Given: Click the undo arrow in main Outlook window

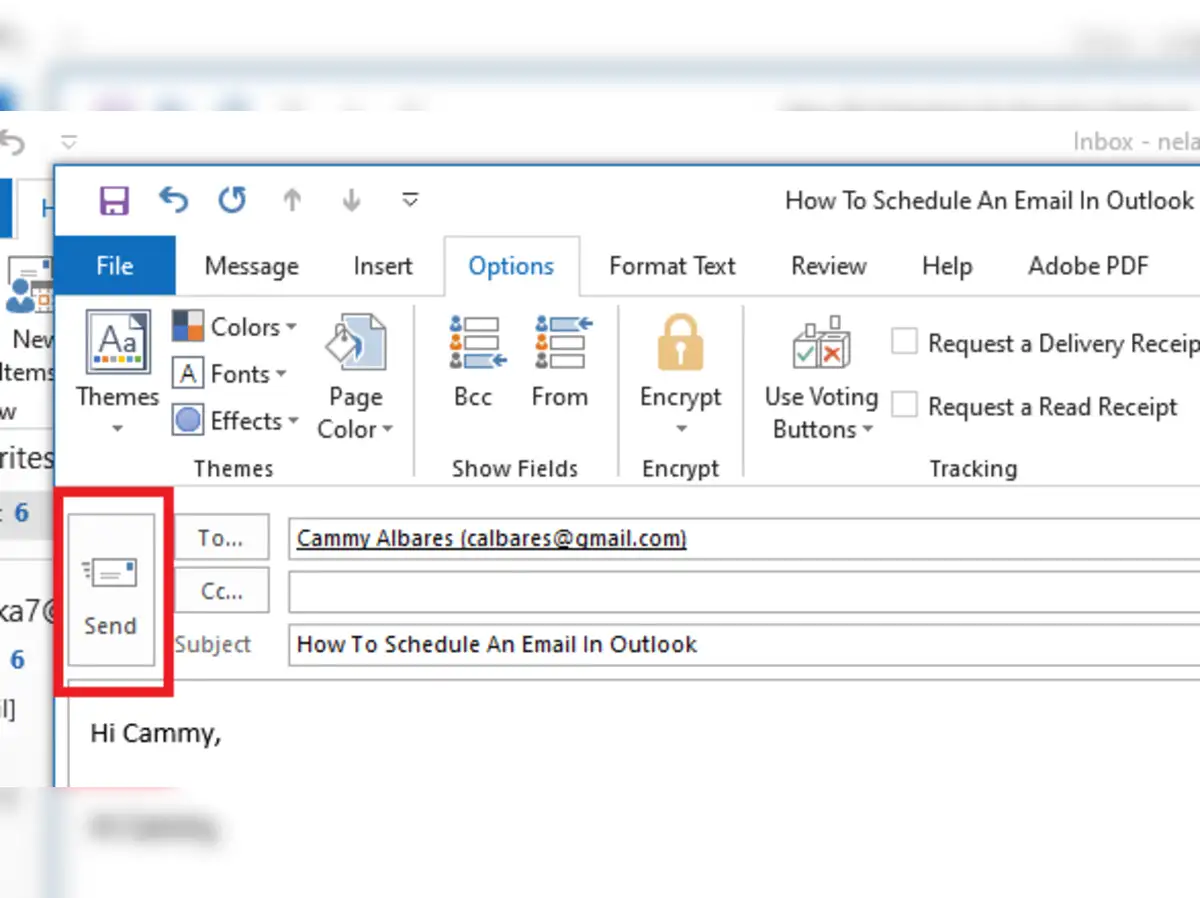Looking at the screenshot, I should (12, 143).
